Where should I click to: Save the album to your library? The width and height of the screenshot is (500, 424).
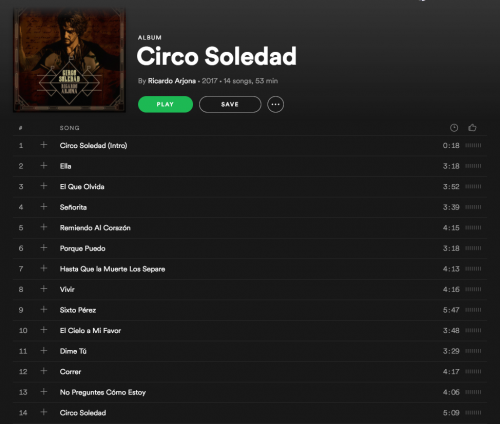coord(230,104)
